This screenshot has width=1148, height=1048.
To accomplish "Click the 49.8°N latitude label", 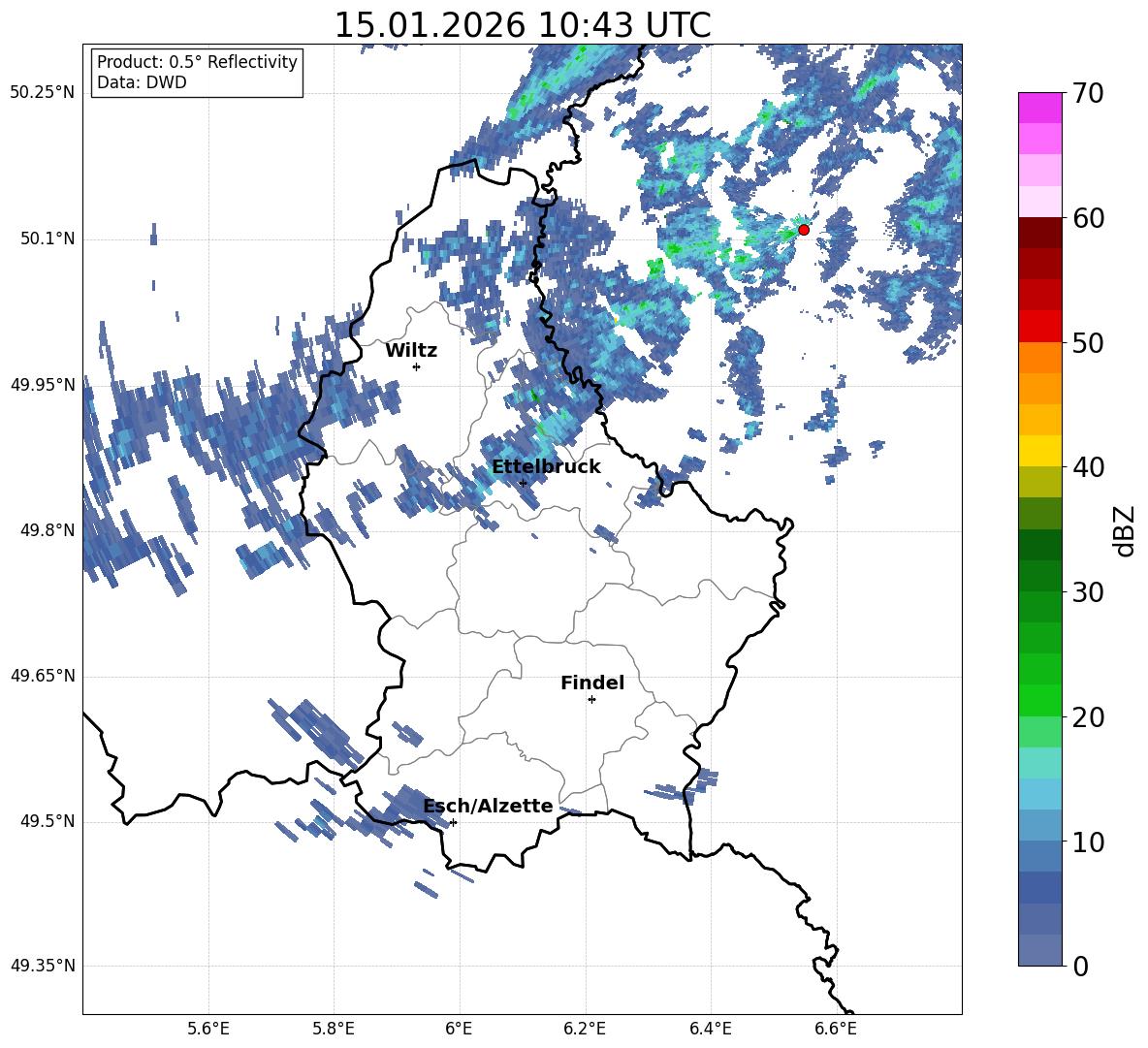I will [47, 530].
